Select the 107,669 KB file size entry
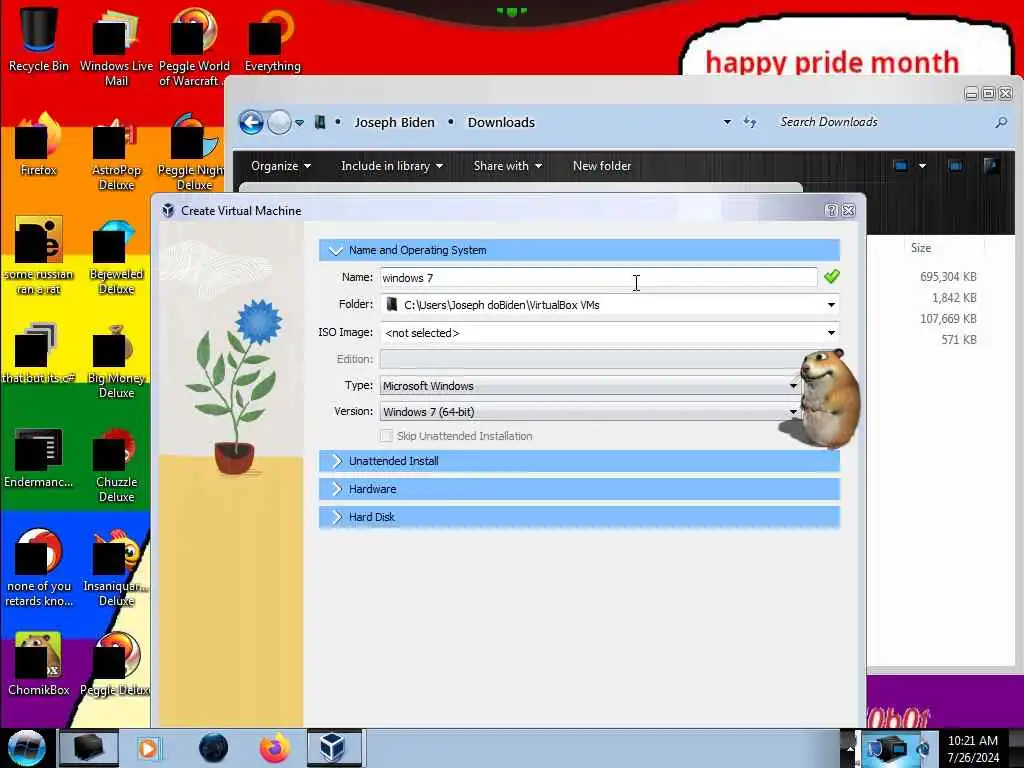 coord(948,319)
